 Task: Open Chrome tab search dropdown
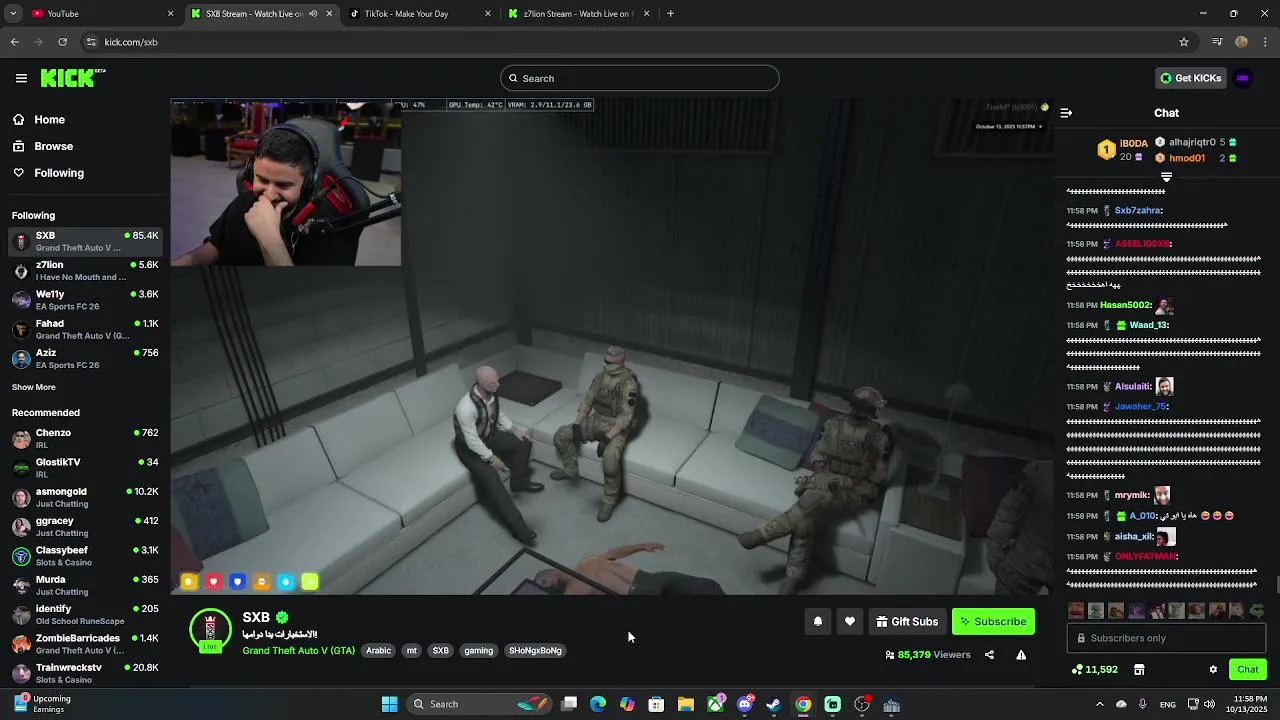[12, 14]
